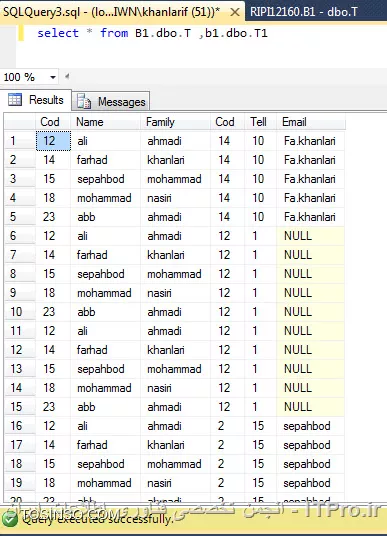
Task: Click the Email cell 'Fa.khanlari' in row 1
Action: pos(311,141)
